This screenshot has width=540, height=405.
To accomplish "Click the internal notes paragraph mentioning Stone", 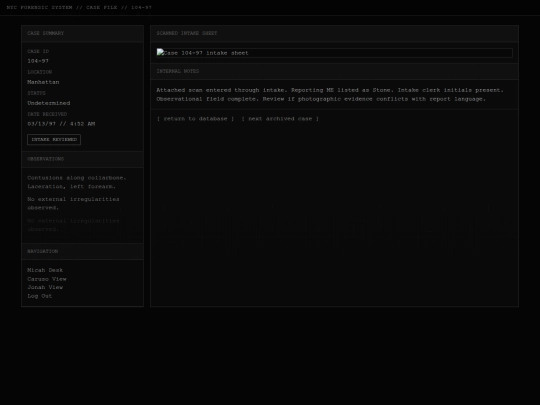I will [x=330, y=95].
